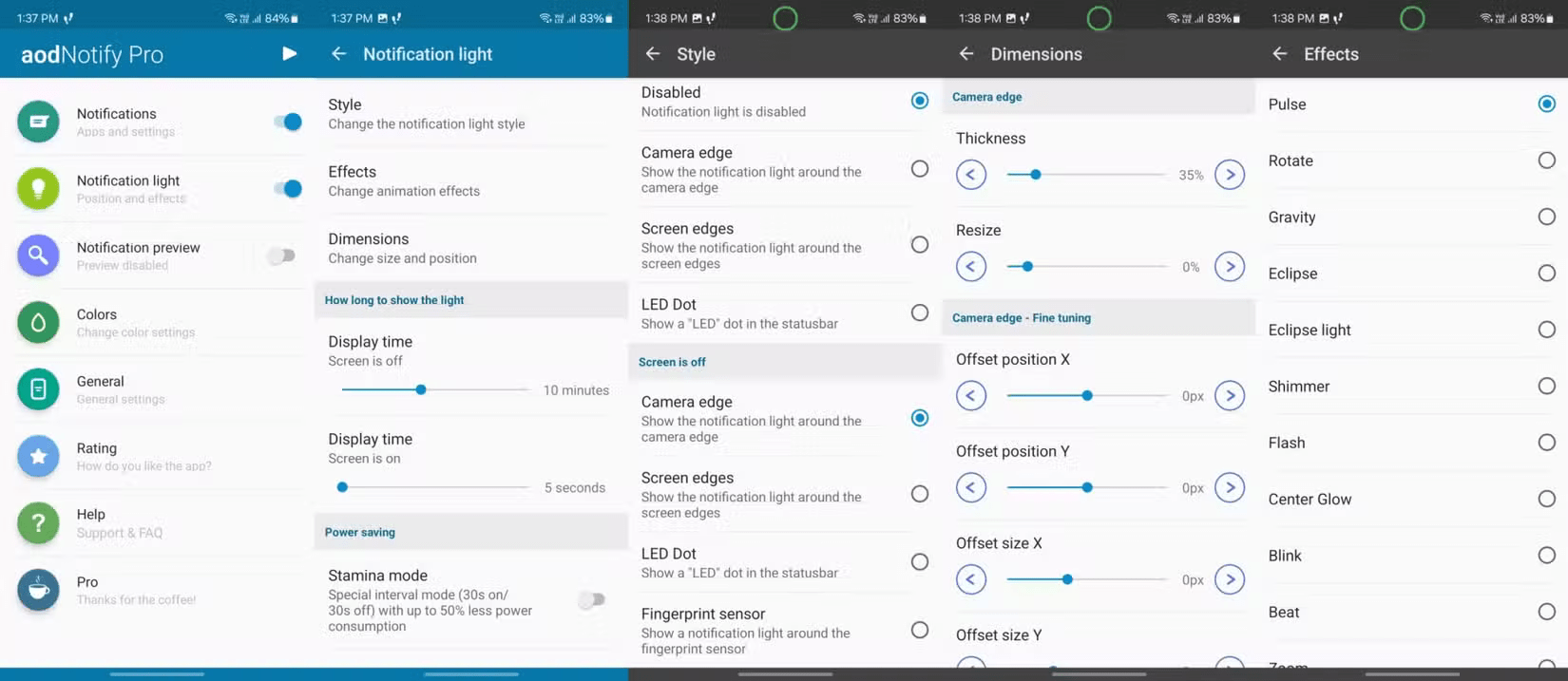Increase Thickness with the right arrow
This screenshot has width=1568, height=681.
click(1230, 175)
